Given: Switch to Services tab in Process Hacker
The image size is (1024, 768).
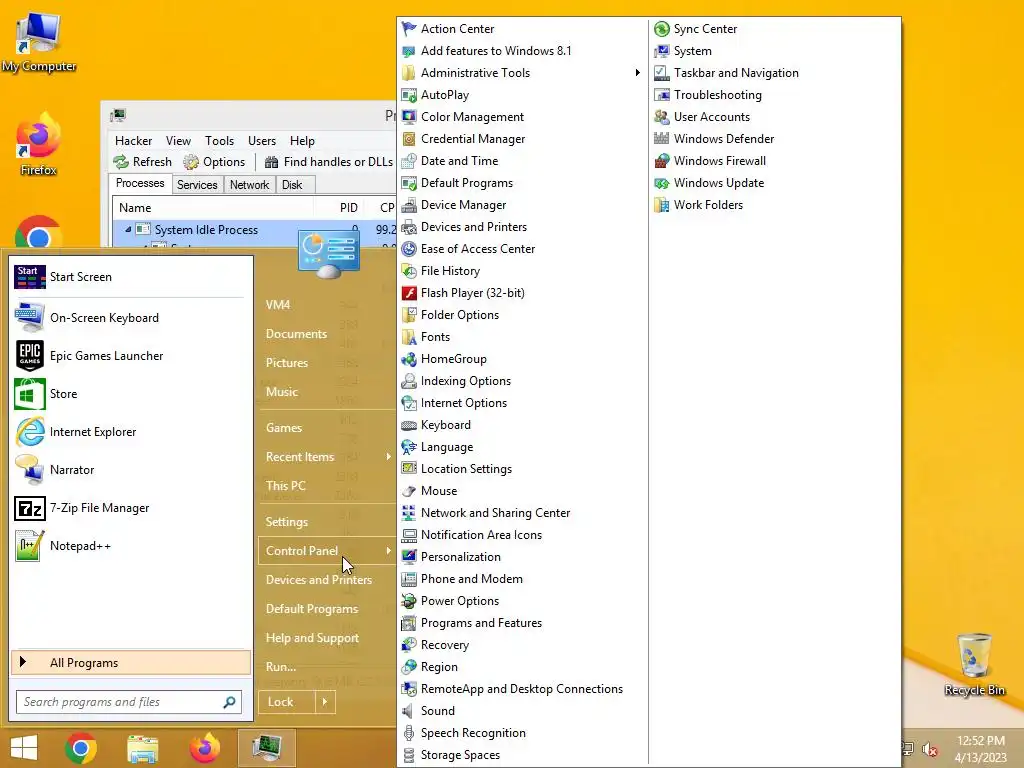Looking at the screenshot, I should (197, 185).
